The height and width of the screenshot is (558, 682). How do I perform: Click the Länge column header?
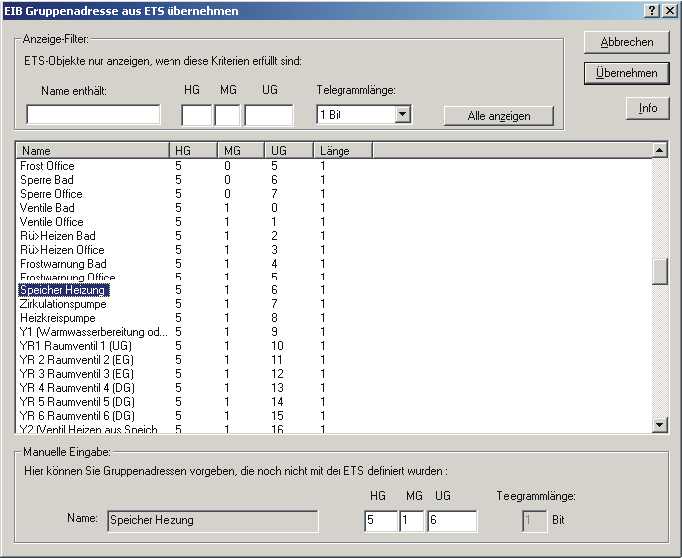tap(341, 150)
